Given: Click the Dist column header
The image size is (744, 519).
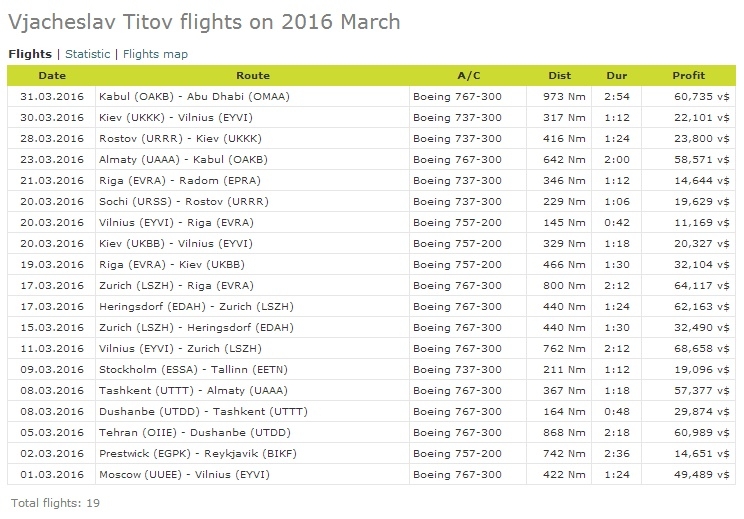Looking at the screenshot, I should coord(559,75).
